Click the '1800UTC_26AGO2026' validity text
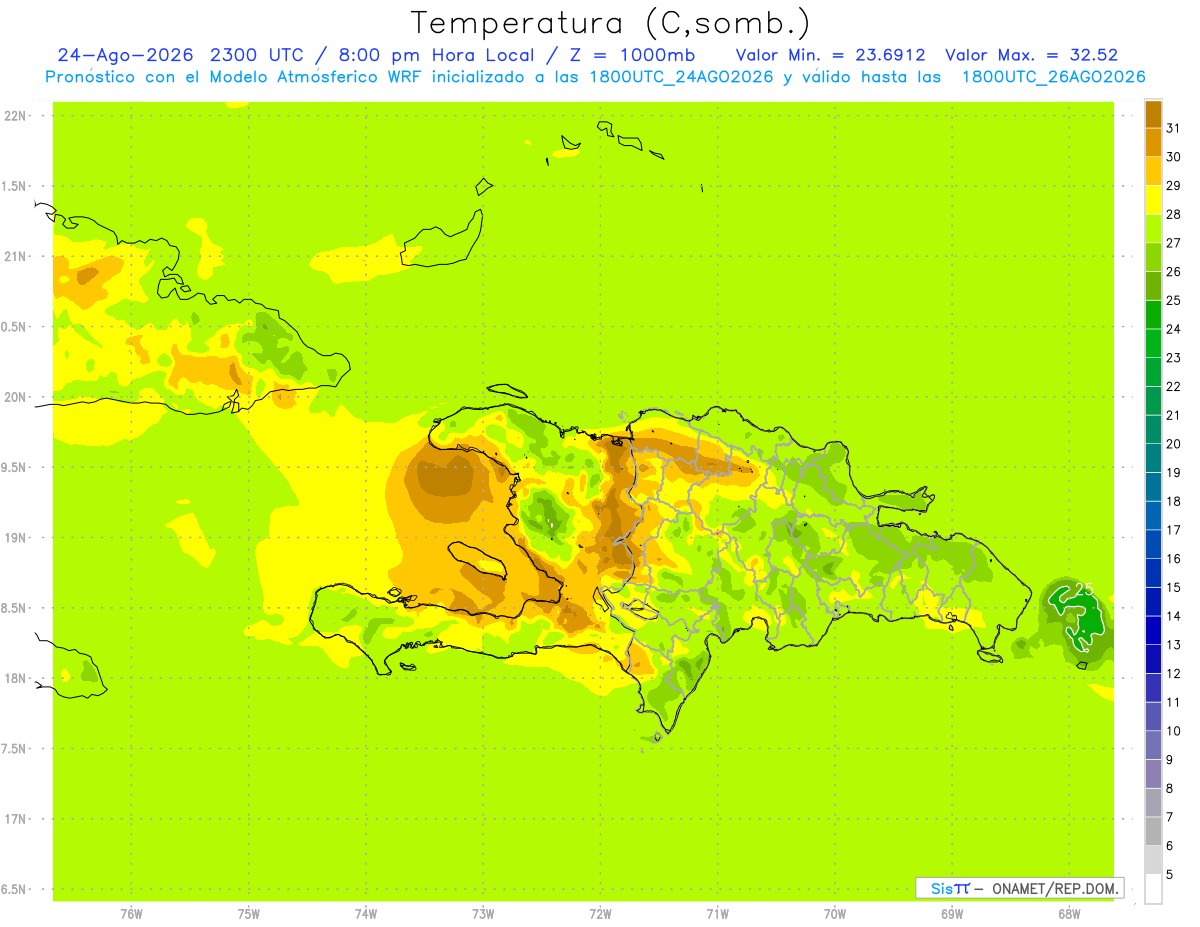 pos(1053,77)
